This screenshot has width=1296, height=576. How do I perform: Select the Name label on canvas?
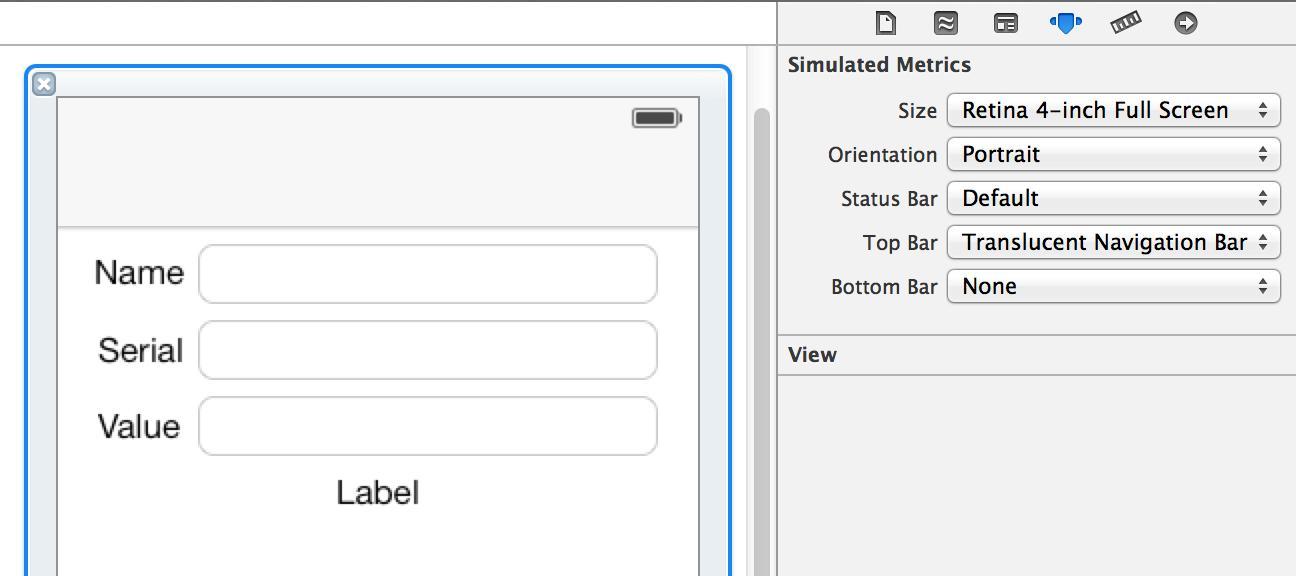139,272
